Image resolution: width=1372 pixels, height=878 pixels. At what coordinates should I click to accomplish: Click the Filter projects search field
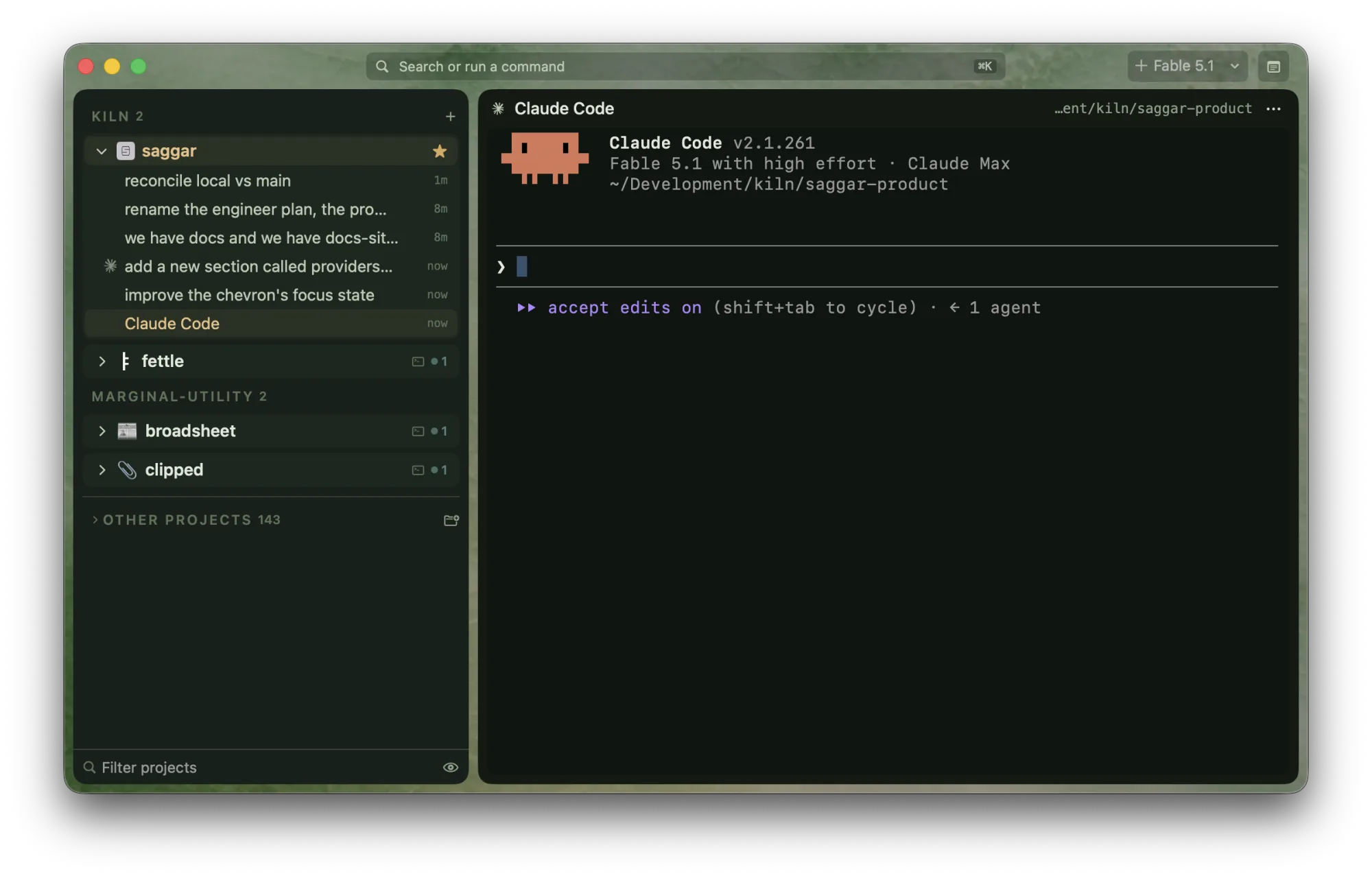pos(261,768)
